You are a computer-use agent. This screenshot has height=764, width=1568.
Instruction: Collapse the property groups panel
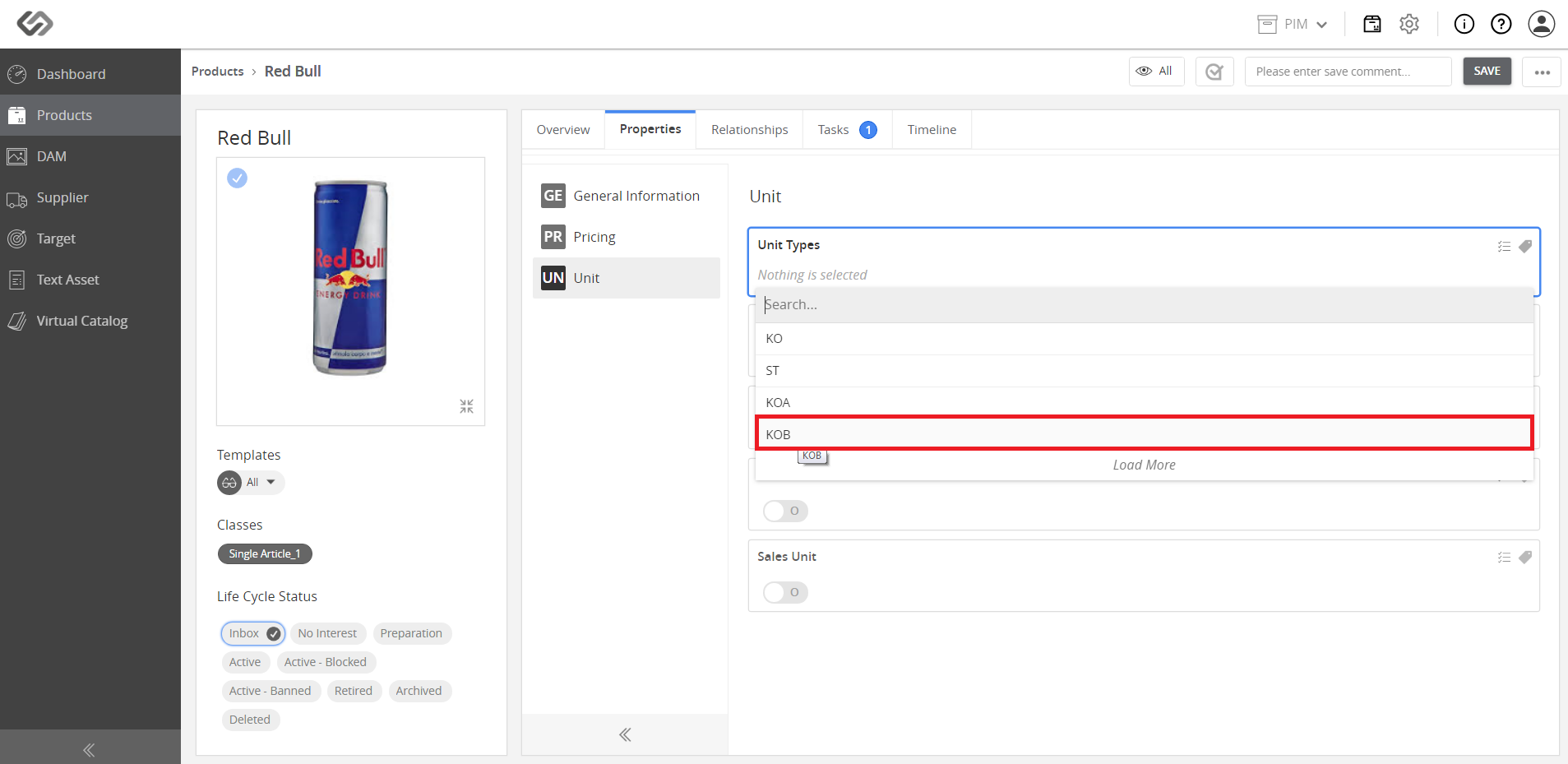click(625, 734)
